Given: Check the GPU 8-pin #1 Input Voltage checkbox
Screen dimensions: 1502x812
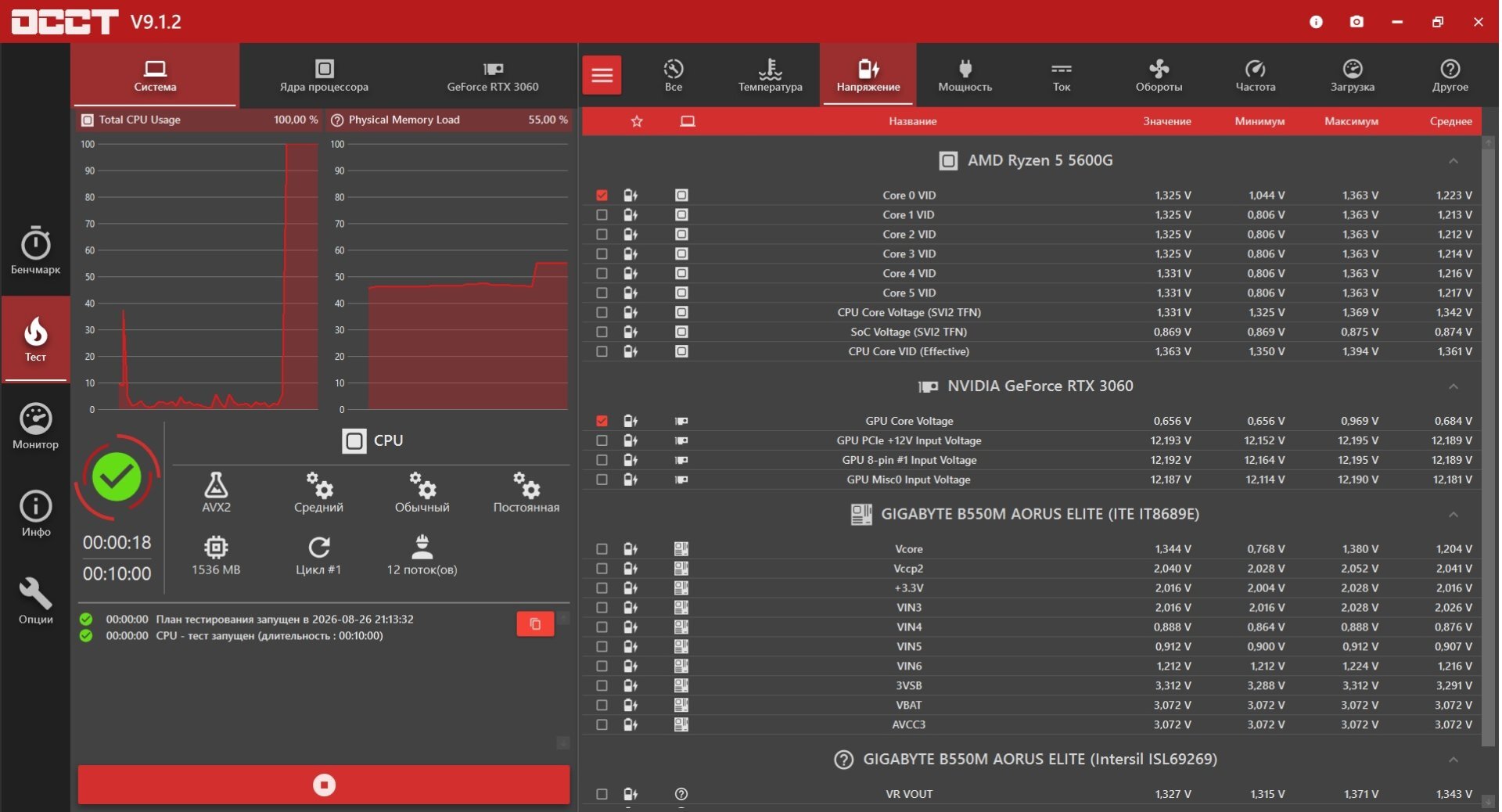Looking at the screenshot, I should [x=602, y=460].
